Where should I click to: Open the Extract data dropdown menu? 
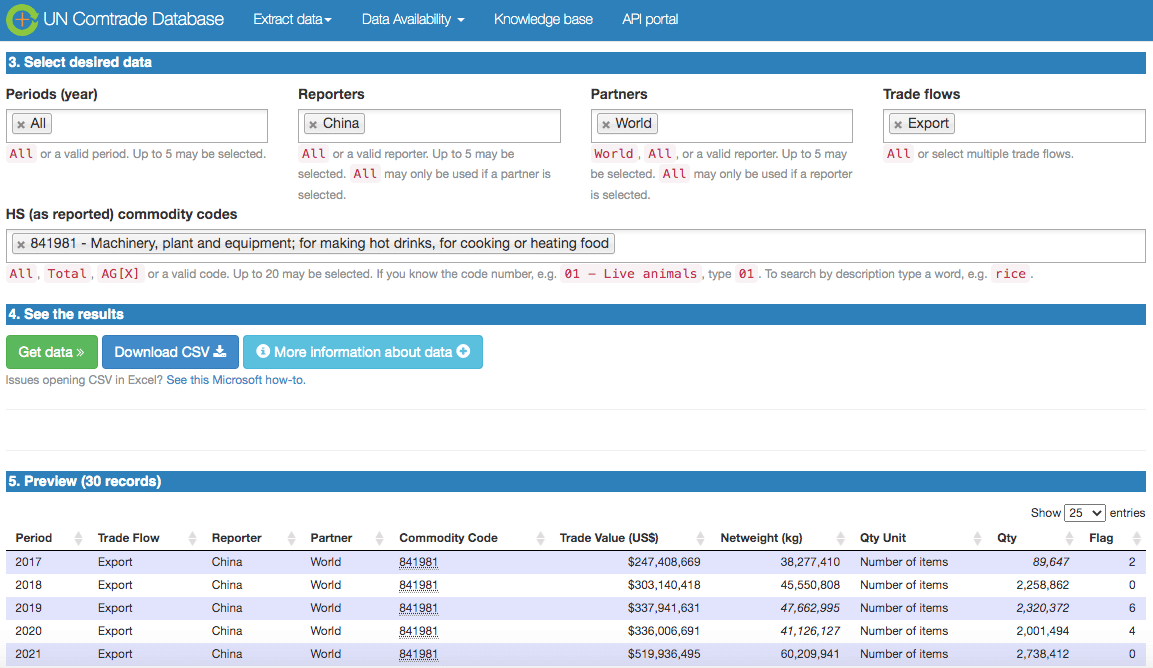292,19
